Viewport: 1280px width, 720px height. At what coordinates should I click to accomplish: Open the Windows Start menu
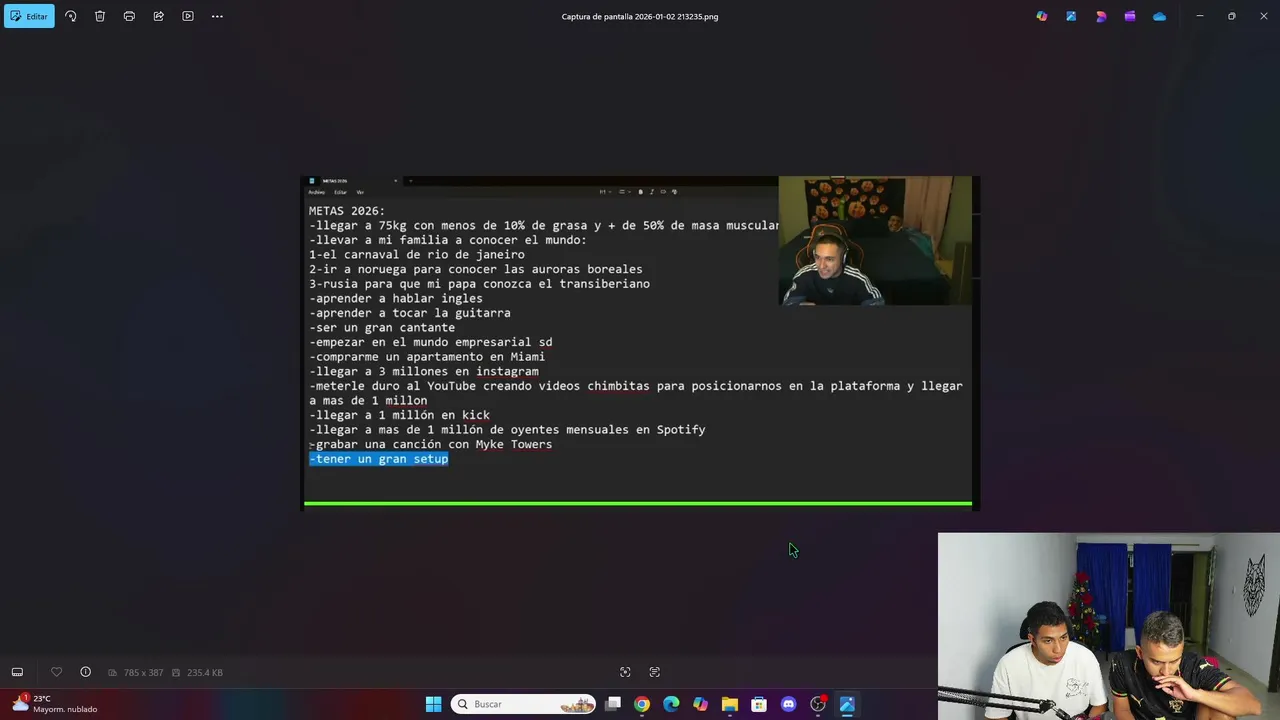(x=433, y=704)
